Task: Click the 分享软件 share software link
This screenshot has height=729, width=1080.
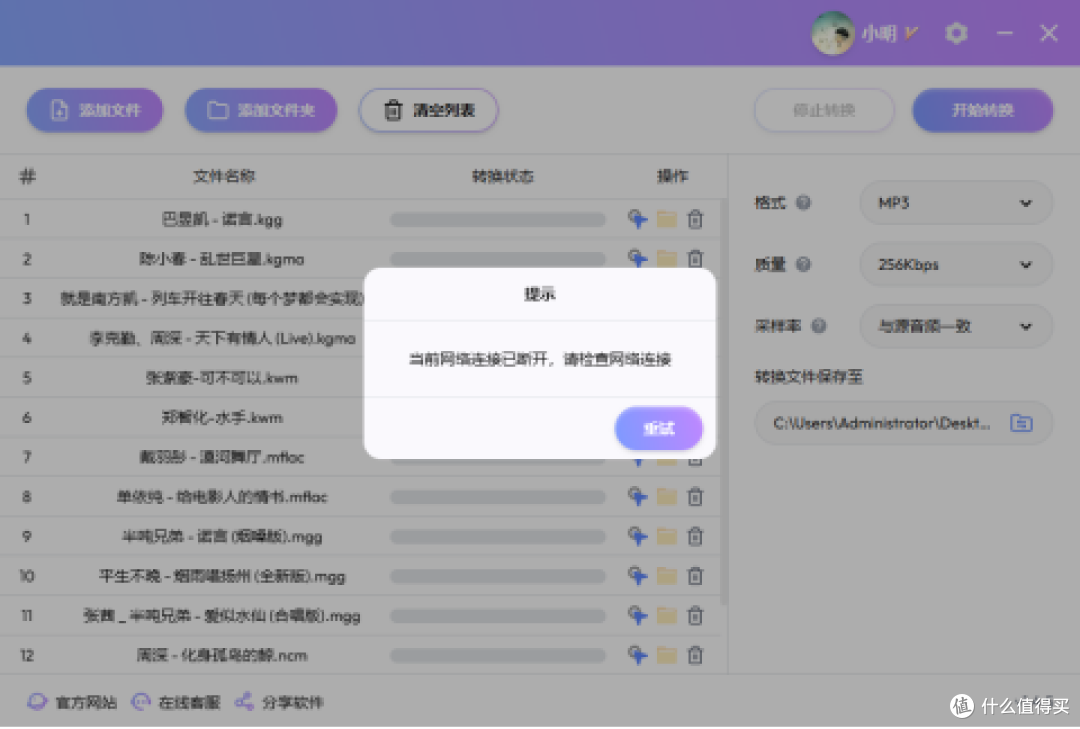Action: point(279,703)
